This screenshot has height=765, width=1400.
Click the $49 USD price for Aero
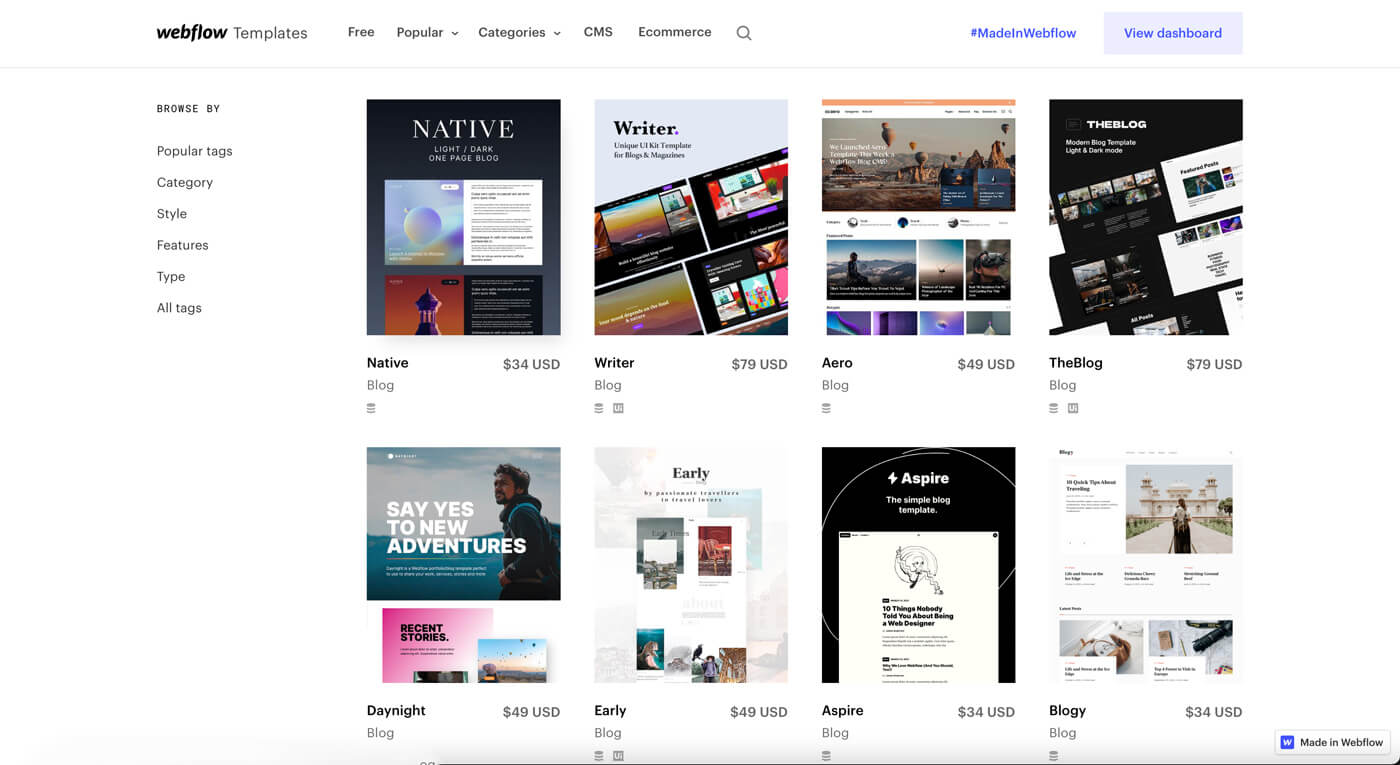[x=986, y=365]
